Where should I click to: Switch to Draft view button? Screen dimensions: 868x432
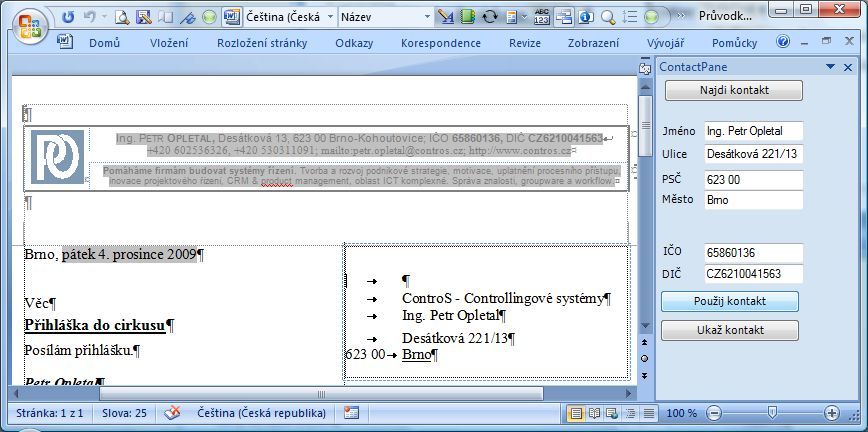(x=647, y=413)
